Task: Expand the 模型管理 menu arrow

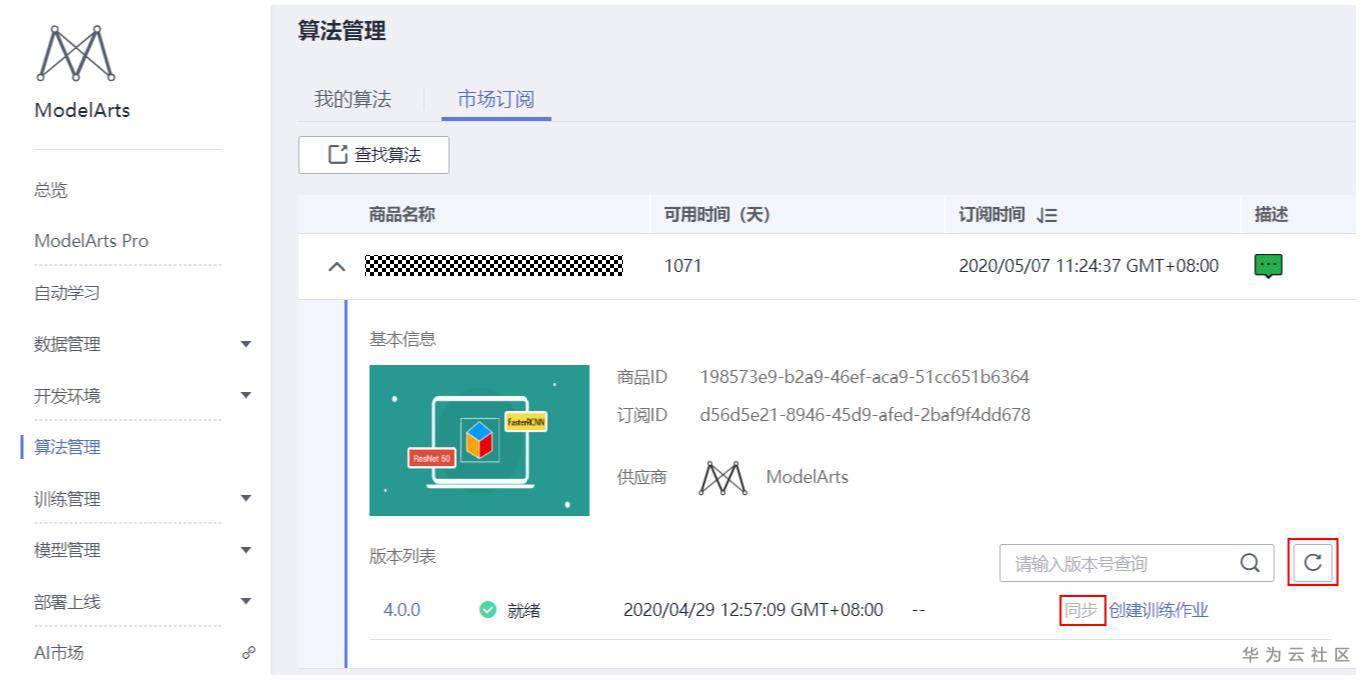Action: [247, 550]
